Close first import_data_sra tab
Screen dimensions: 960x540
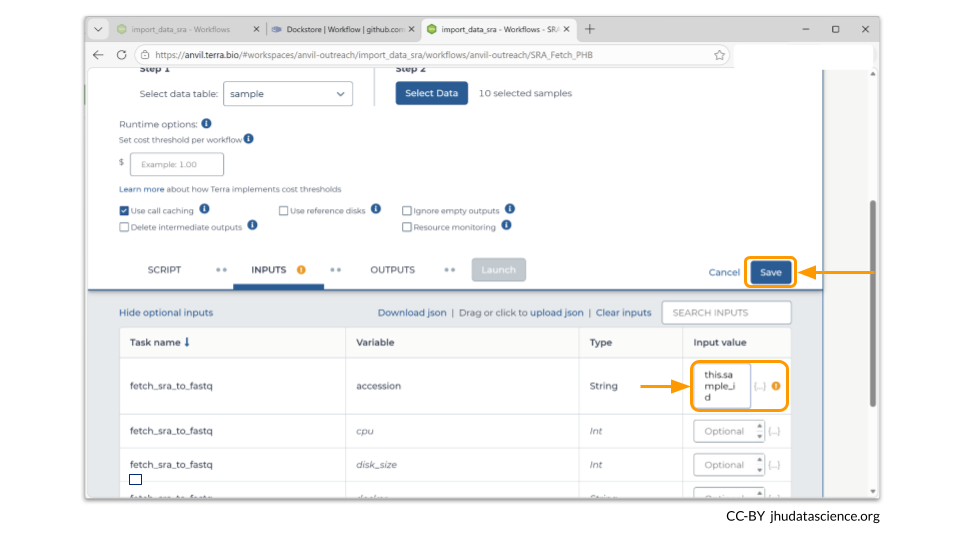click(256, 29)
